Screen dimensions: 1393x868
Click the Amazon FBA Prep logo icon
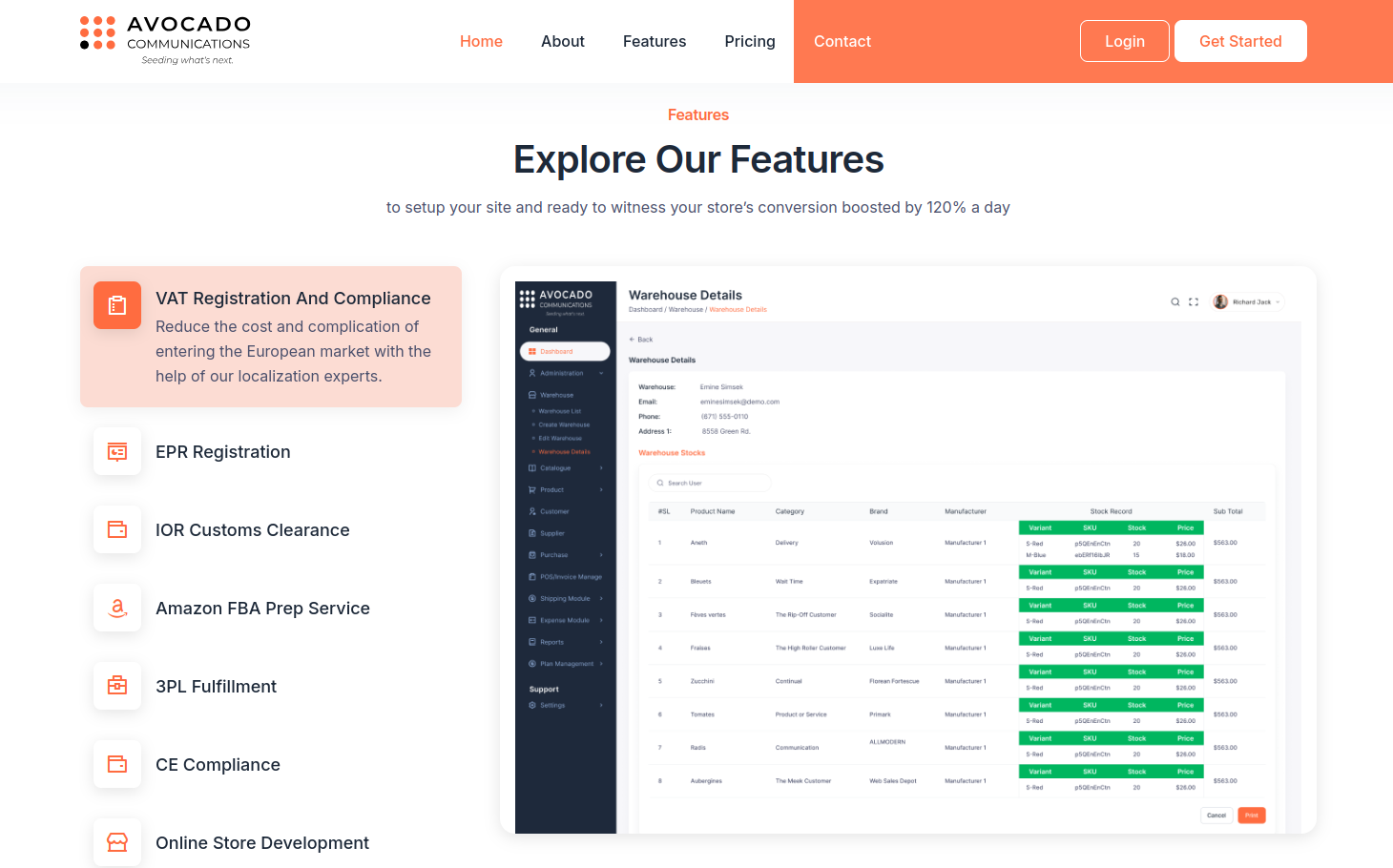(x=117, y=609)
